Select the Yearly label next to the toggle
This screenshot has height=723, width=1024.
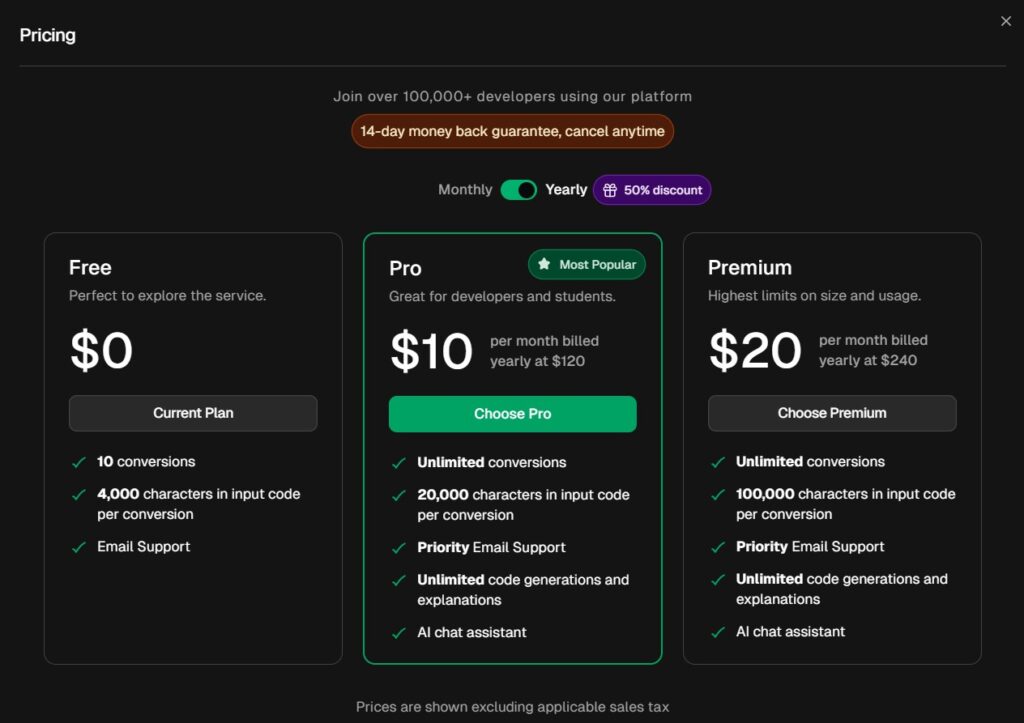pos(566,189)
